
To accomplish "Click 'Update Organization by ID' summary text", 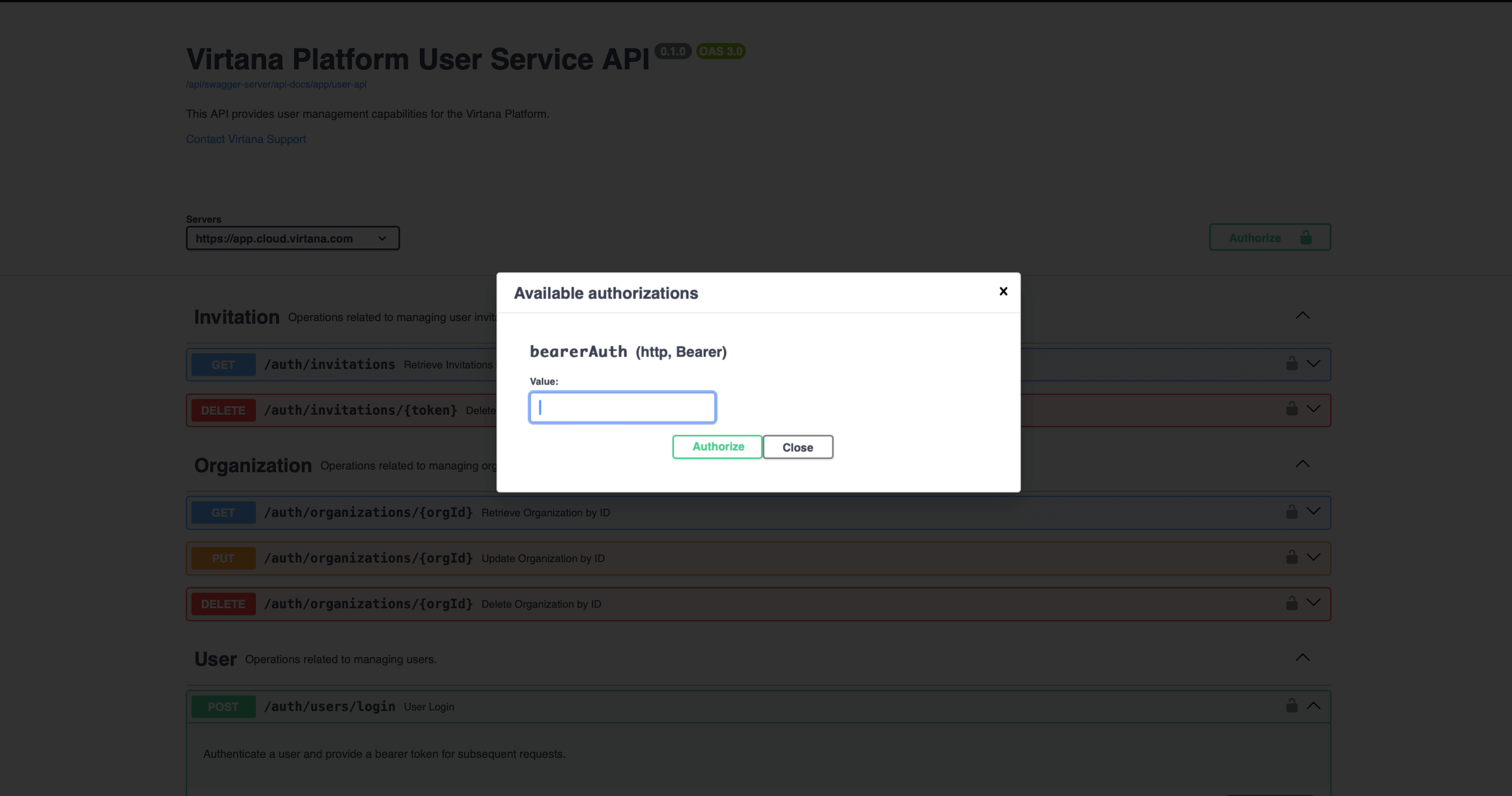I will (x=543, y=558).
